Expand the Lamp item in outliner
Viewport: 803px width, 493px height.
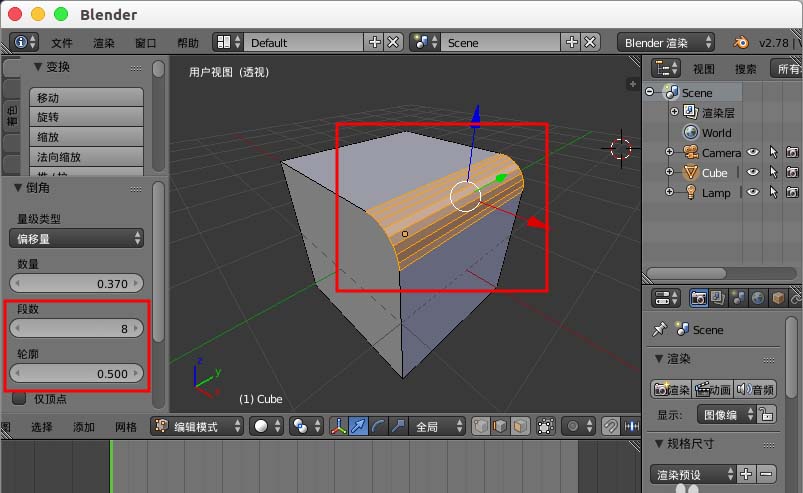pyautogui.click(x=669, y=191)
